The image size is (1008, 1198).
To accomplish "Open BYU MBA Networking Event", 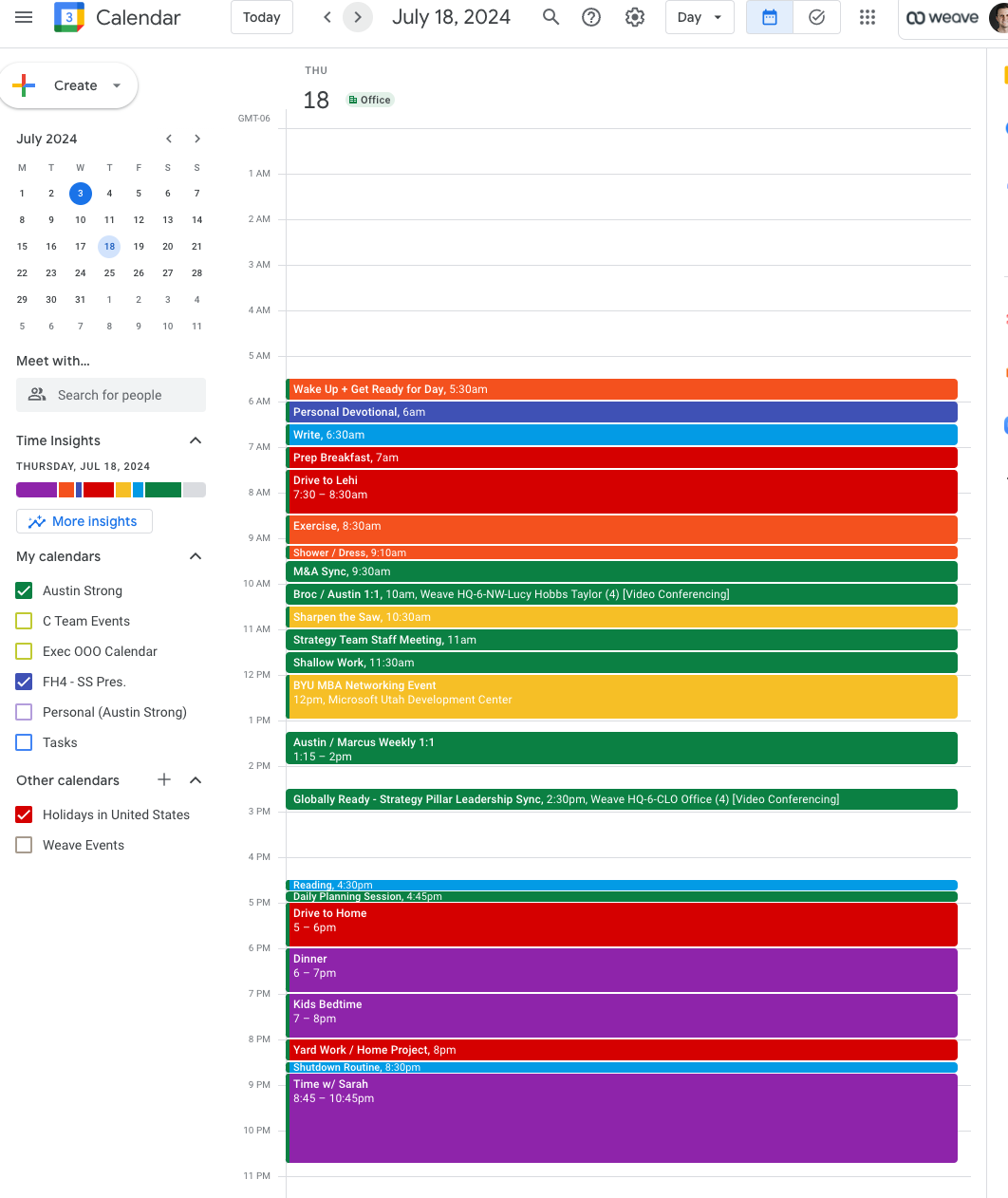I will [622, 696].
